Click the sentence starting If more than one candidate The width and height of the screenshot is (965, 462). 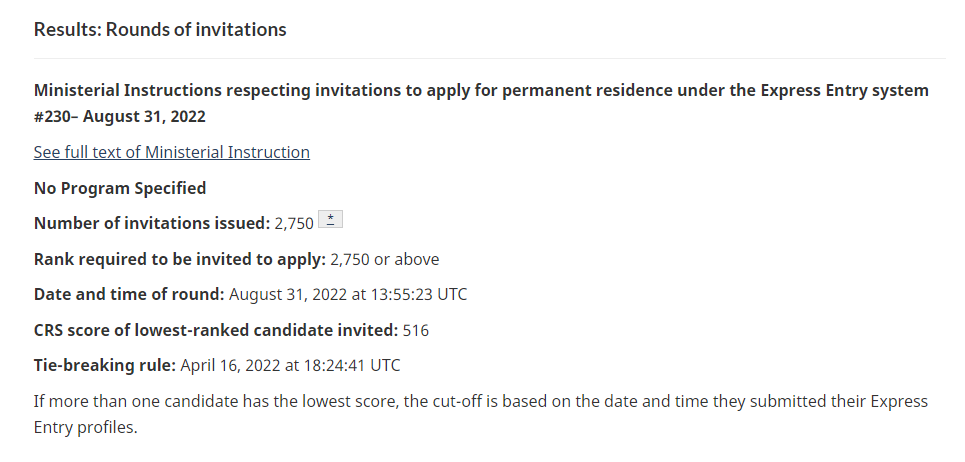point(481,414)
